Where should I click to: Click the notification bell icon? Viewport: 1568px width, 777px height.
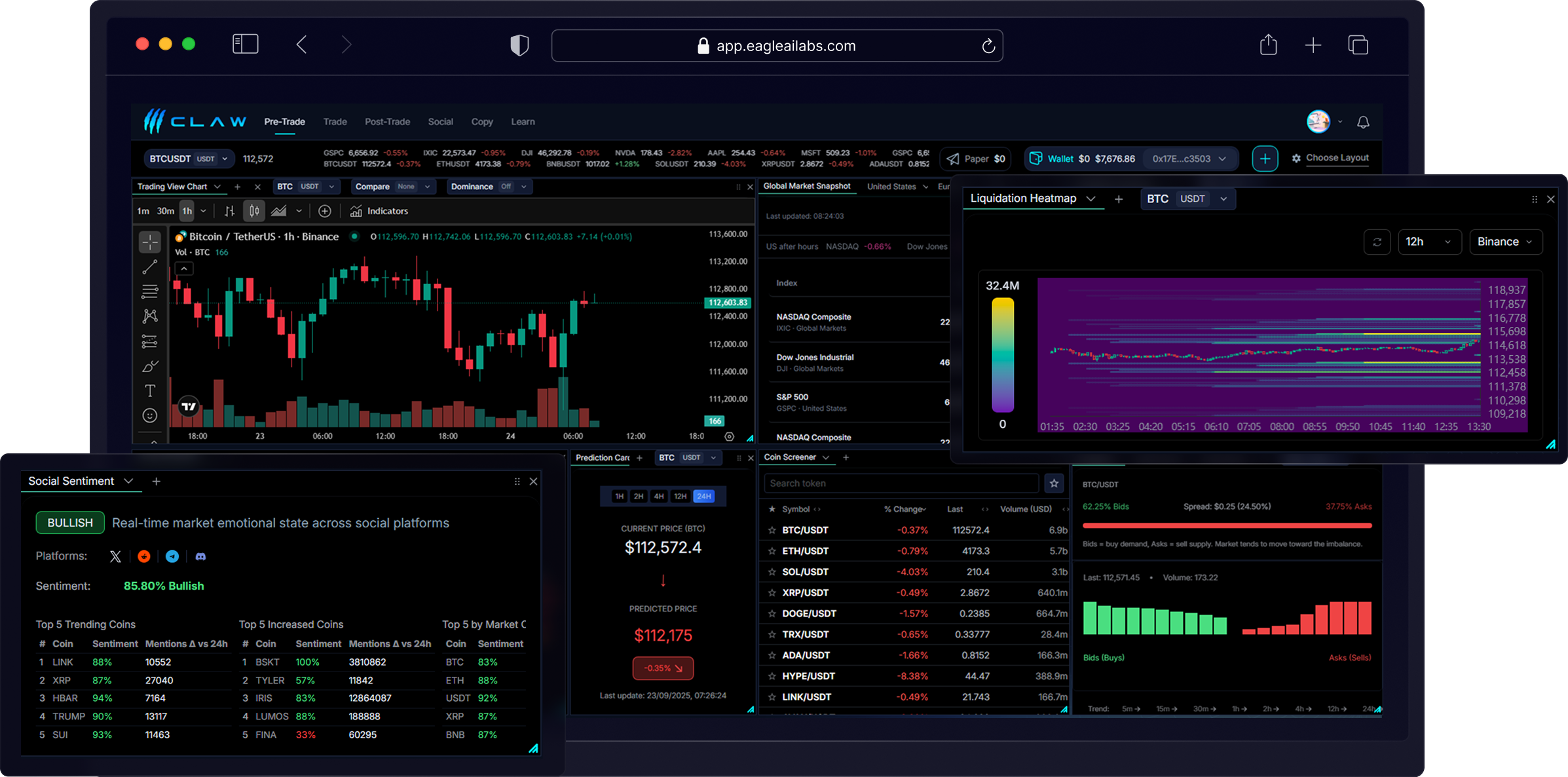[x=1362, y=122]
